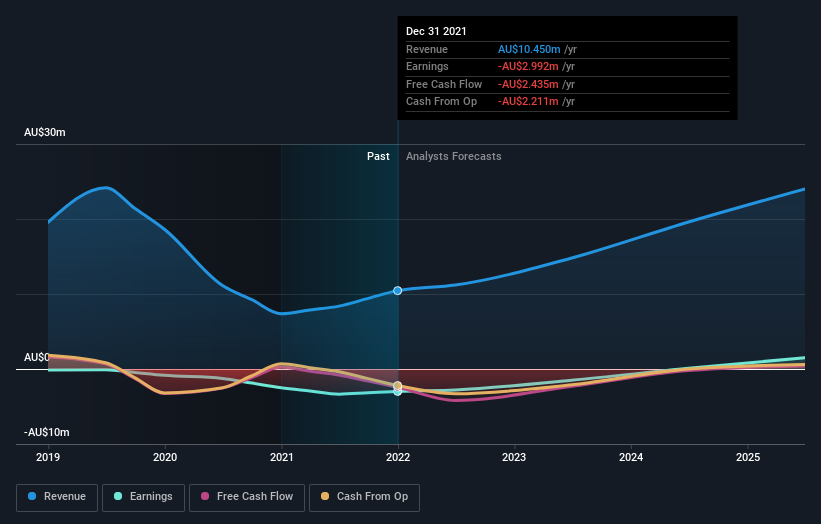Toggle the Earnings legend series
Viewport: 821px width, 524px height.
tap(143, 497)
